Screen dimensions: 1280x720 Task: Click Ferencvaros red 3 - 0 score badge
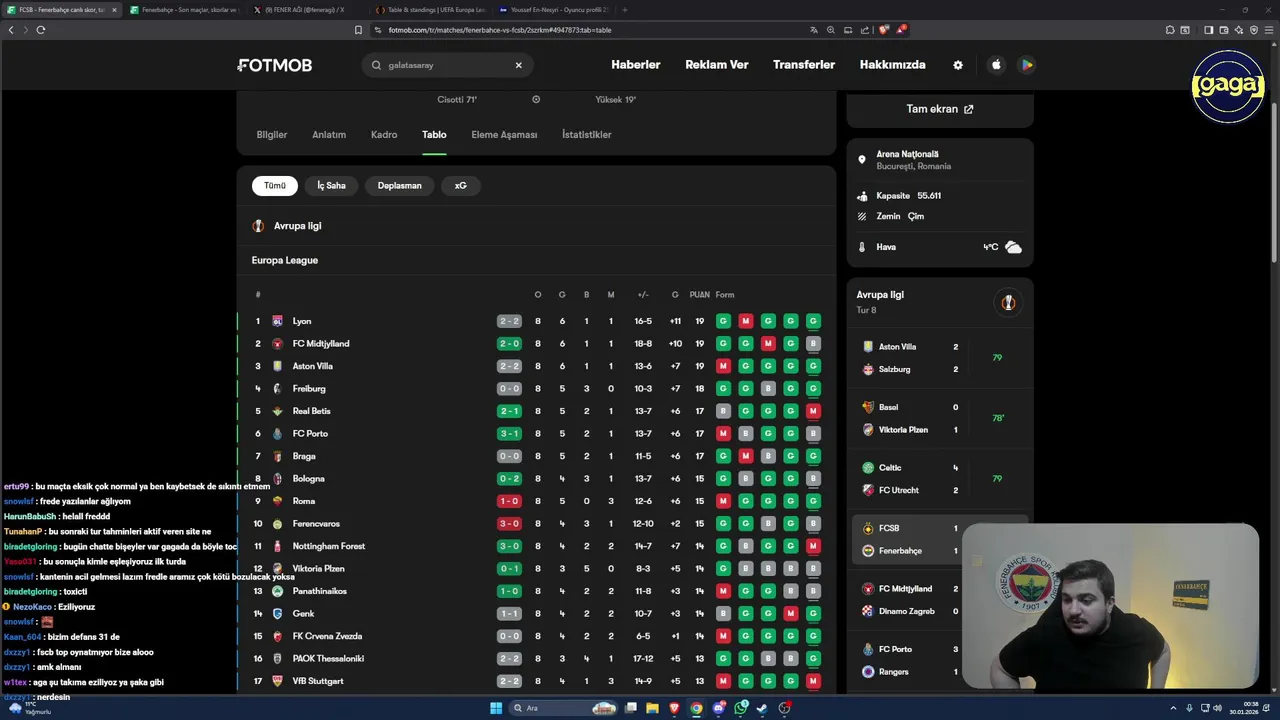tap(509, 524)
